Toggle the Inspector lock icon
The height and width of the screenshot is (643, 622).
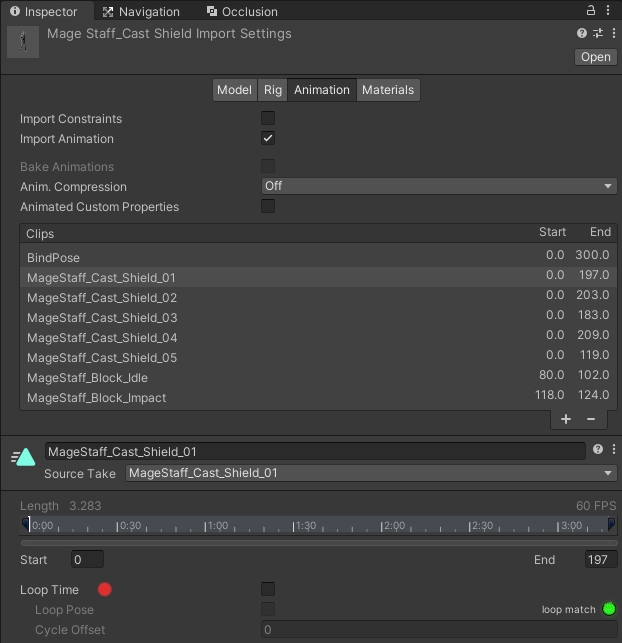click(594, 11)
